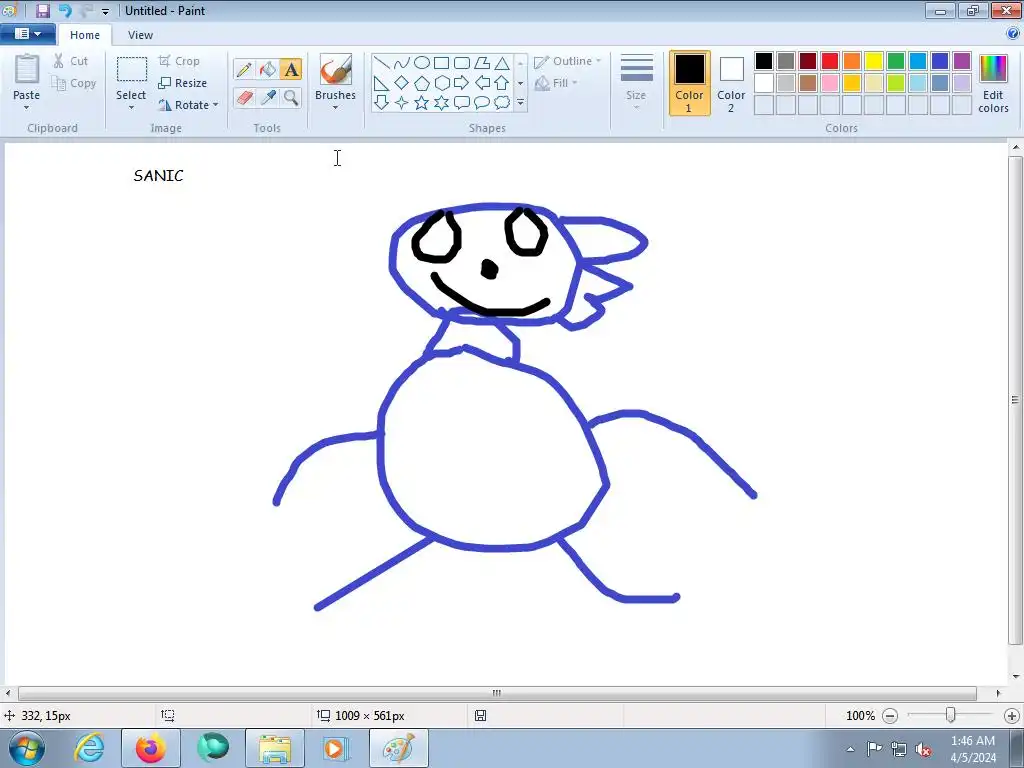Viewport: 1024px width, 768px height.
Task: Activate Color 2 selector
Action: point(731,83)
